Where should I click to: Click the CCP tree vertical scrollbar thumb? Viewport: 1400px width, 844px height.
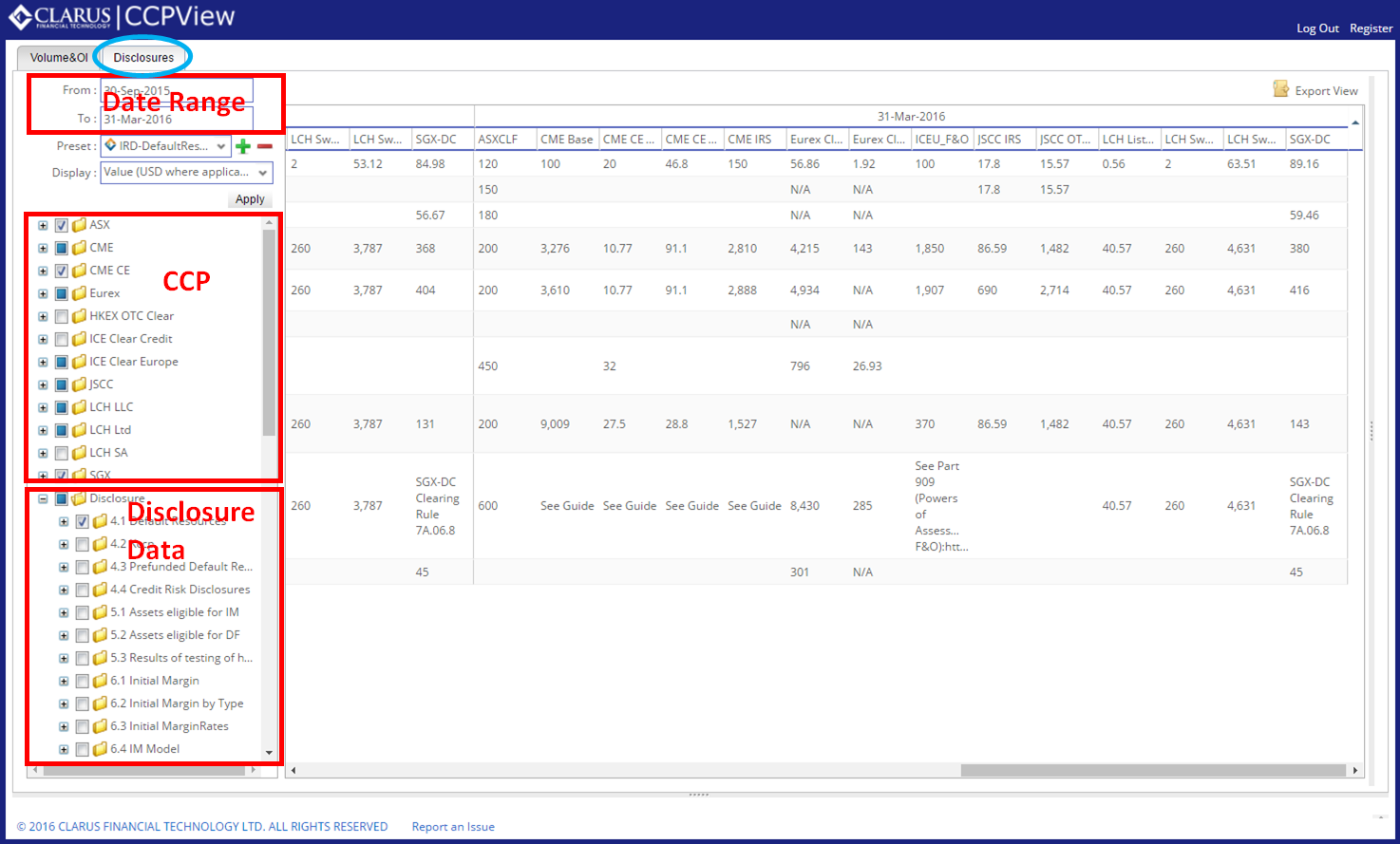pyautogui.click(x=269, y=332)
